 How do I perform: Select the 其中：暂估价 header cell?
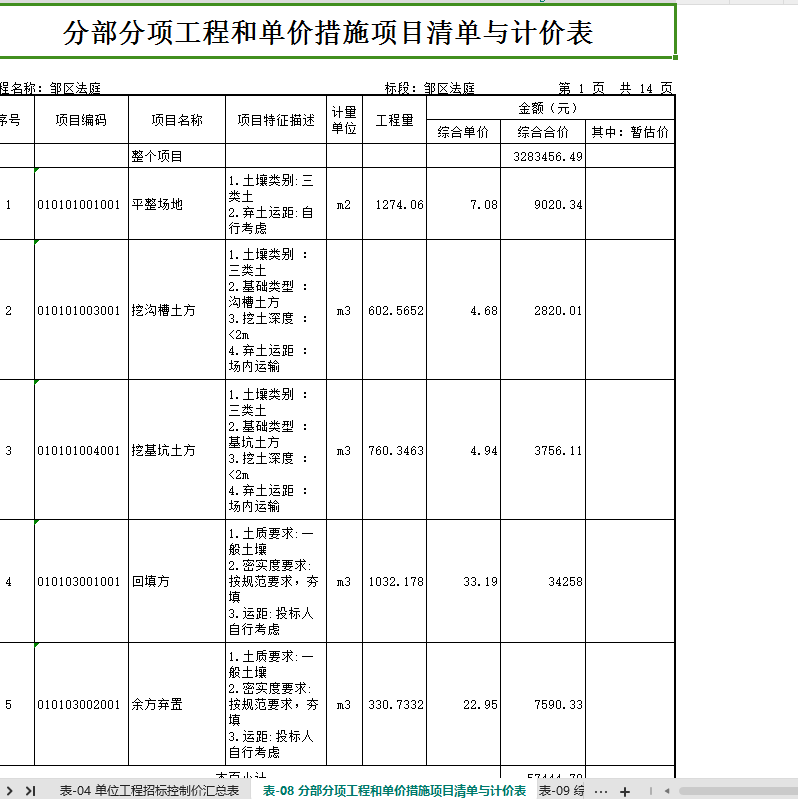coord(630,132)
